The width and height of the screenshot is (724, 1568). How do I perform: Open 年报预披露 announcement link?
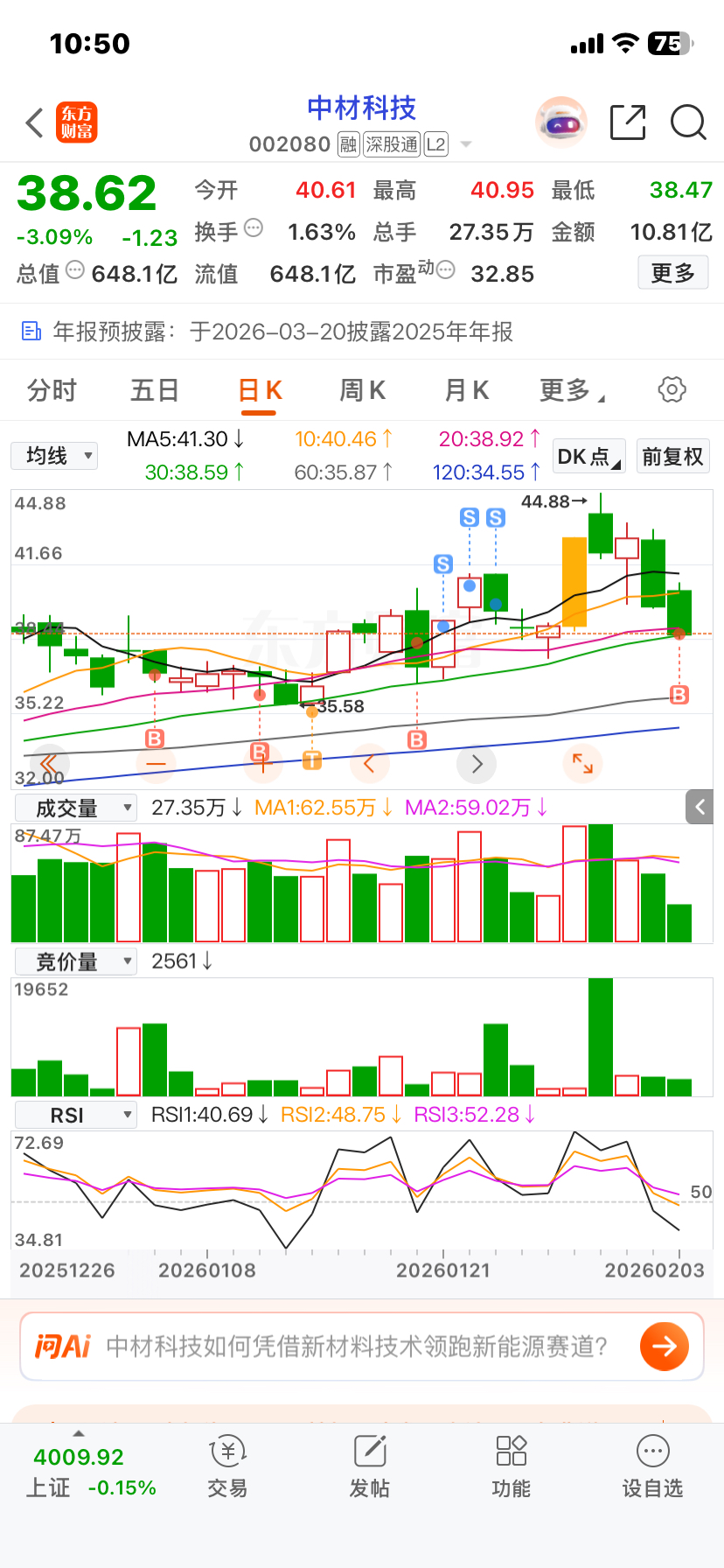[x=283, y=332]
